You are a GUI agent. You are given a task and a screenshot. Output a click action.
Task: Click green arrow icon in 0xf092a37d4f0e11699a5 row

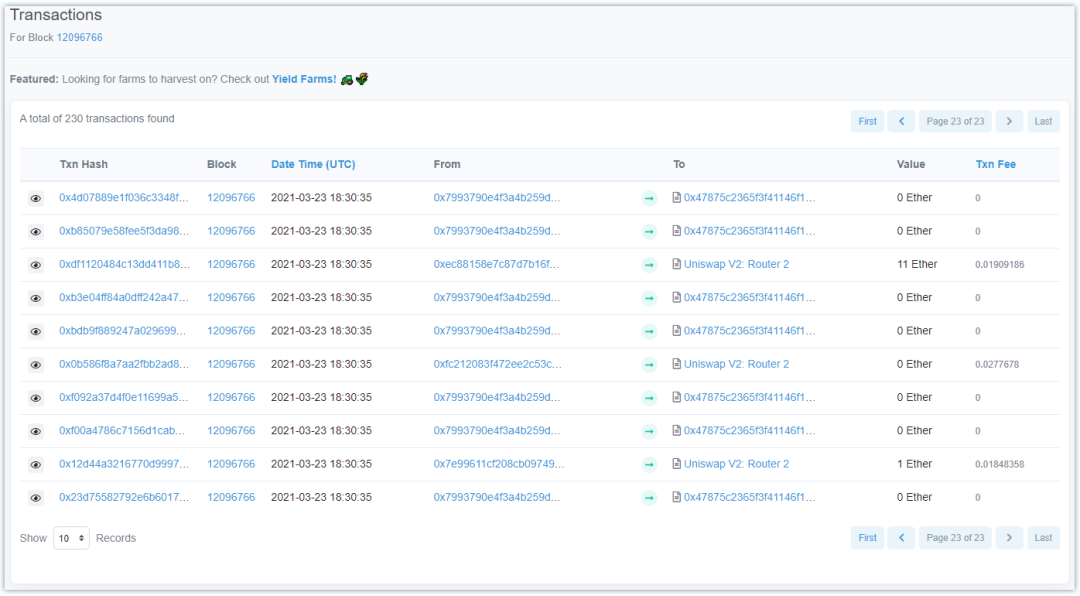pyautogui.click(x=649, y=398)
